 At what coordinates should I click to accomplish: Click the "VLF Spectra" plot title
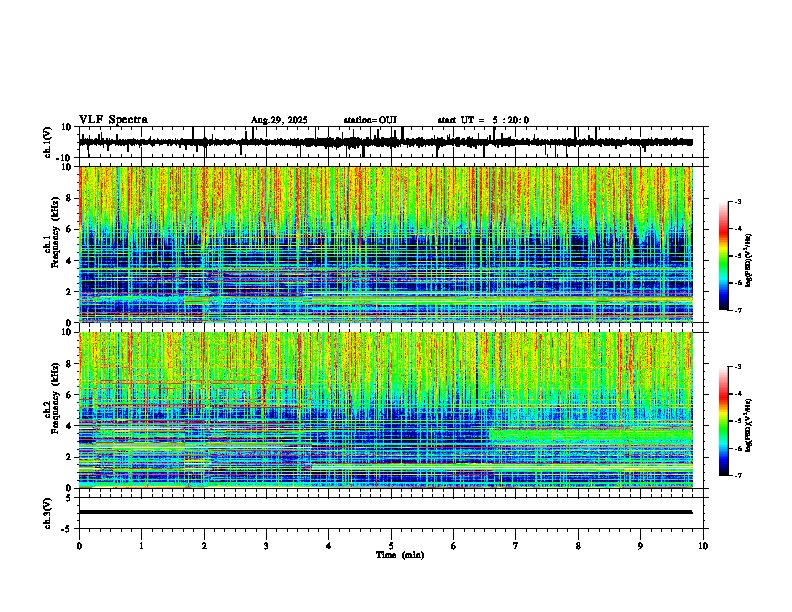pyautogui.click(x=113, y=120)
